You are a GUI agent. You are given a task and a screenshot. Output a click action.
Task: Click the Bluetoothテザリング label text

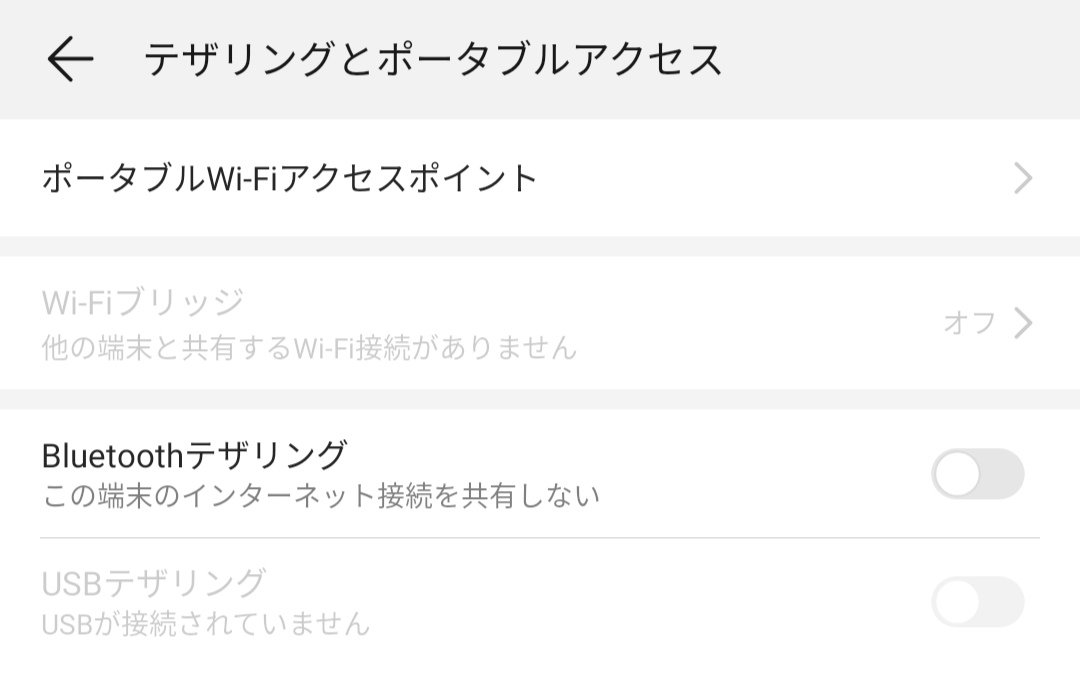tap(194, 455)
